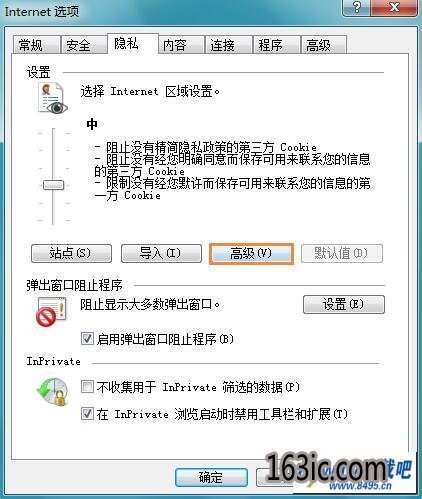Go to the 连接 tab

228,45
